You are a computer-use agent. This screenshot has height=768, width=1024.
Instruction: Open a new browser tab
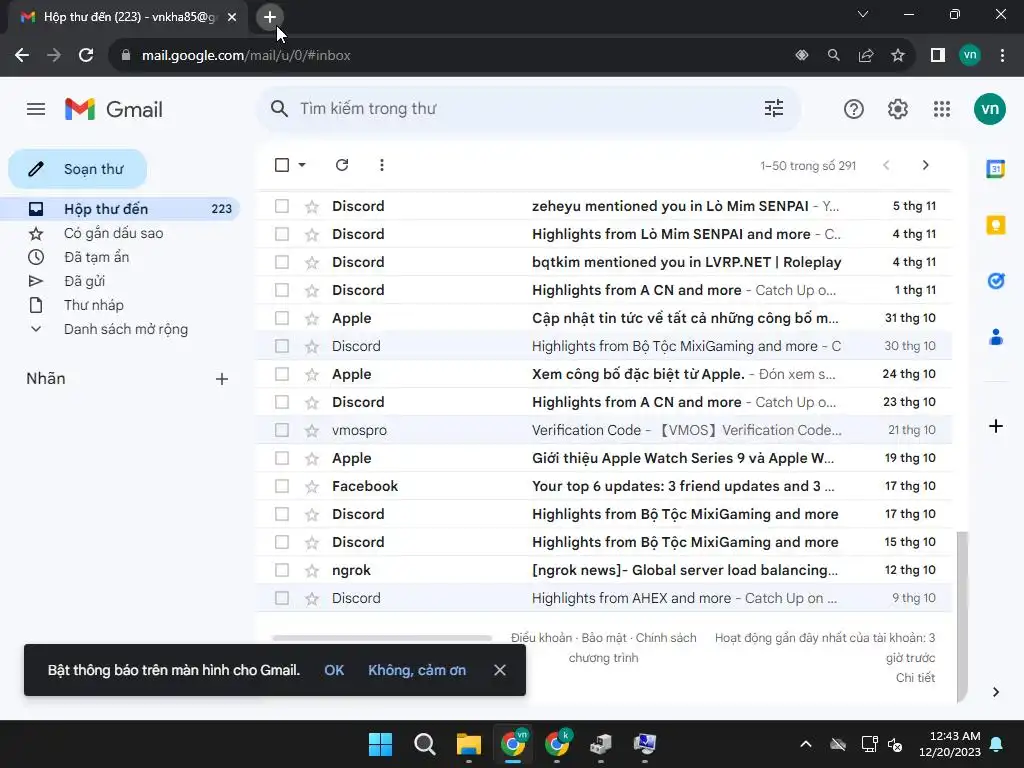[270, 17]
